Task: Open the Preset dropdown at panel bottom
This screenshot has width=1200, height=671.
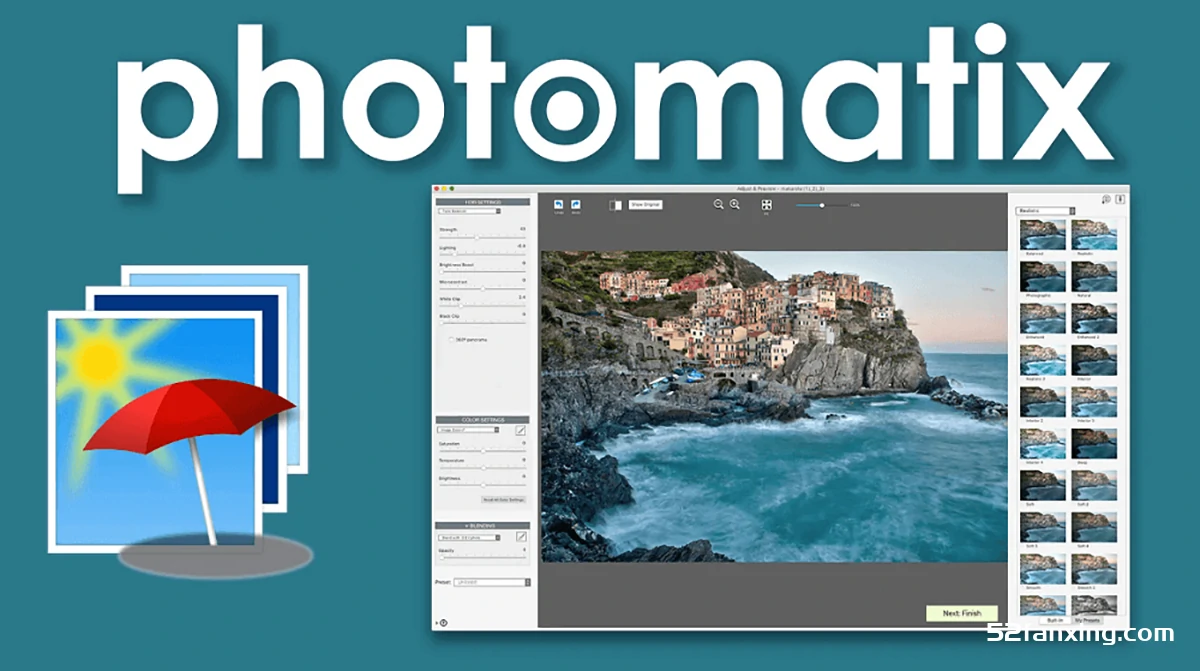Action: (491, 582)
